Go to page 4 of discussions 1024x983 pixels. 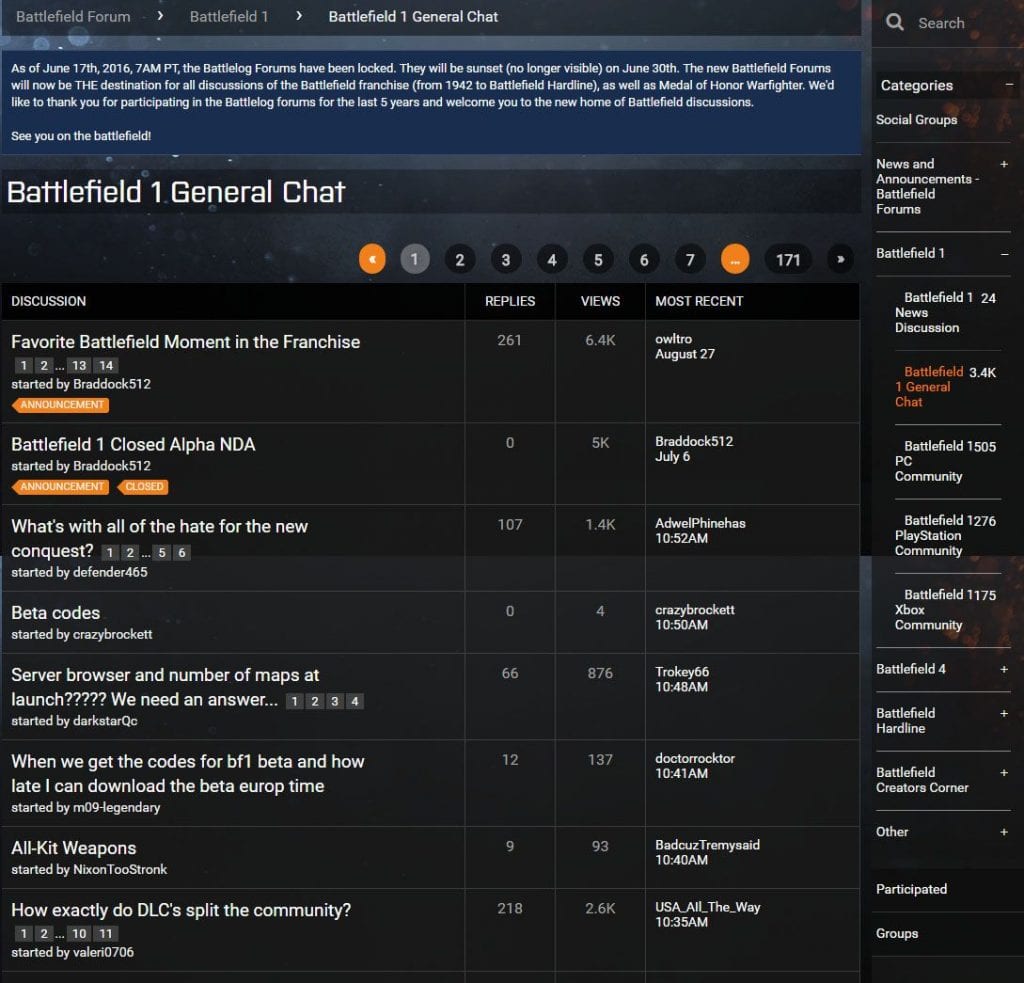pyautogui.click(x=552, y=259)
